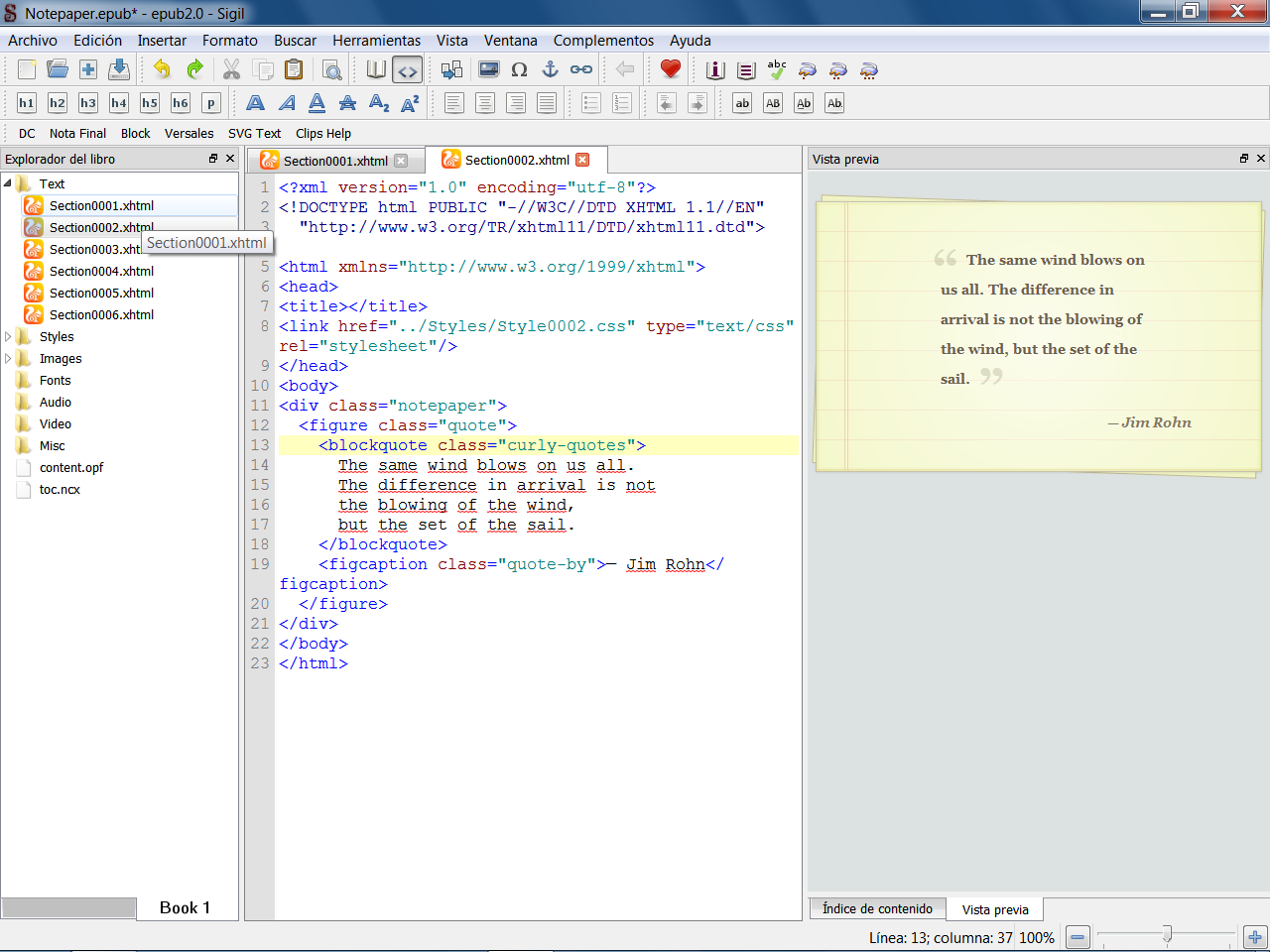Insert special character with Omega icon

pyautogui.click(x=519, y=70)
